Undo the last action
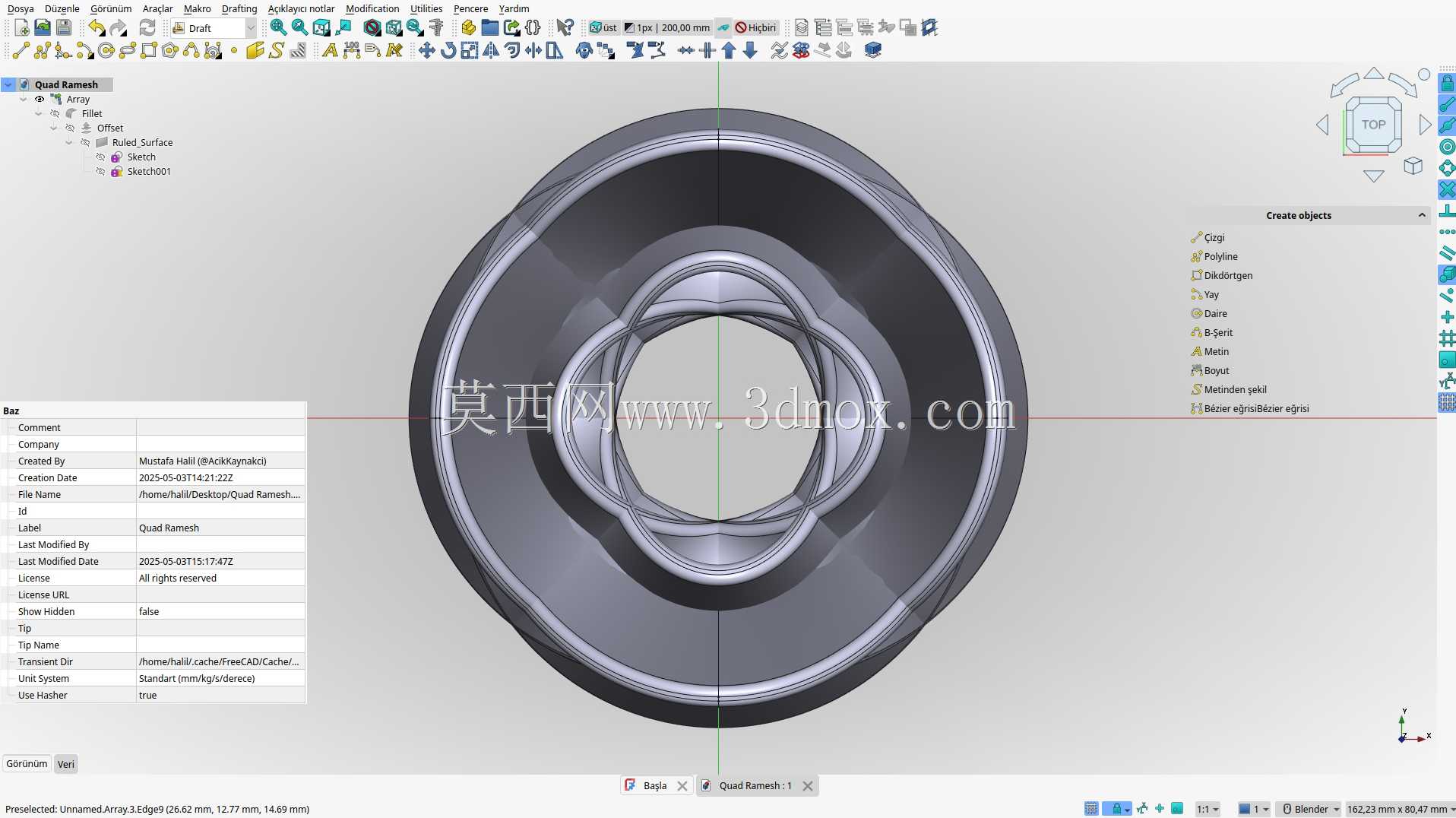Image resolution: width=1456 pixels, height=818 pixels. point(97,28)
